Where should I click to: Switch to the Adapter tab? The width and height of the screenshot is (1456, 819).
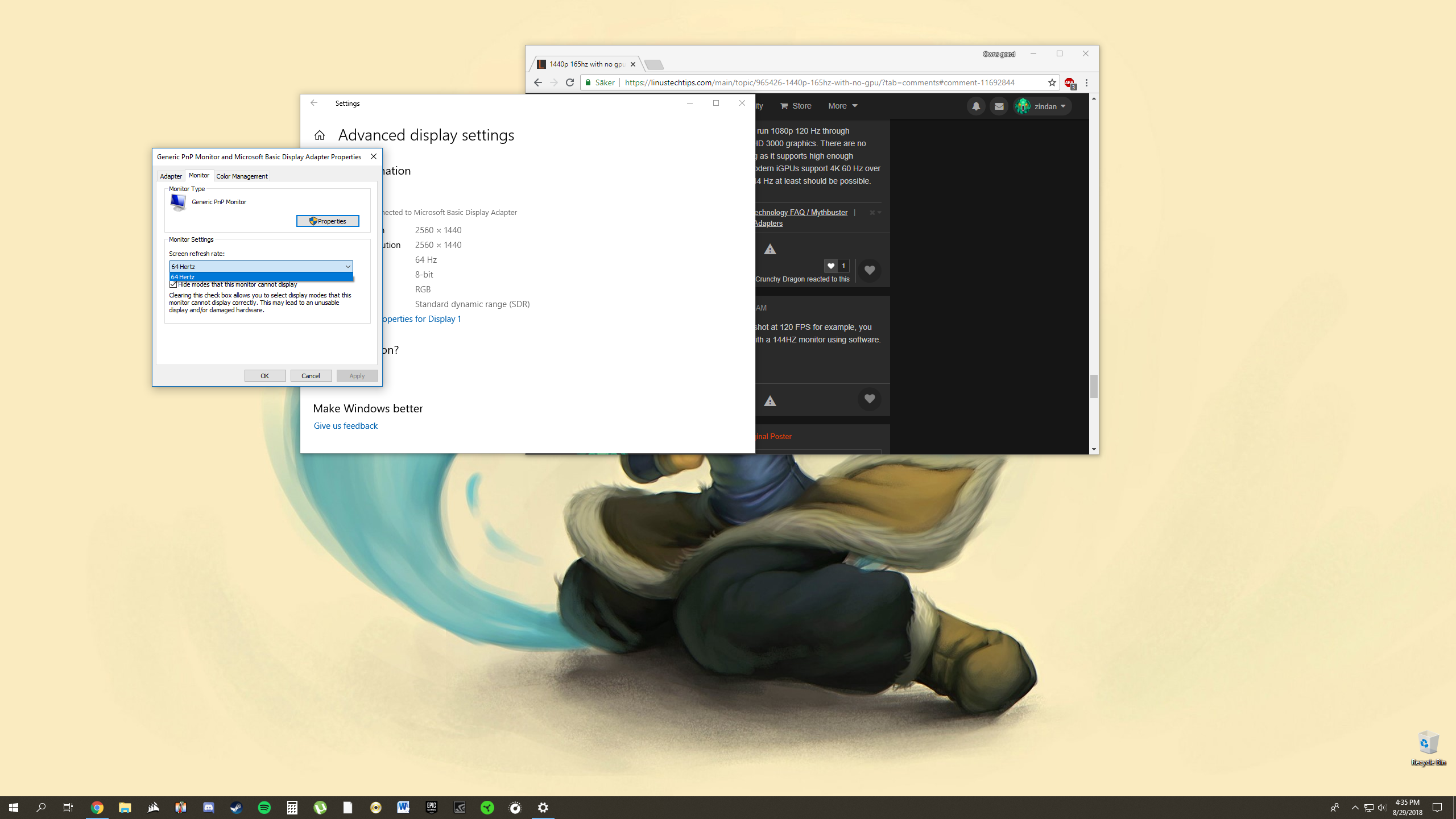click(x=171, y=176)
